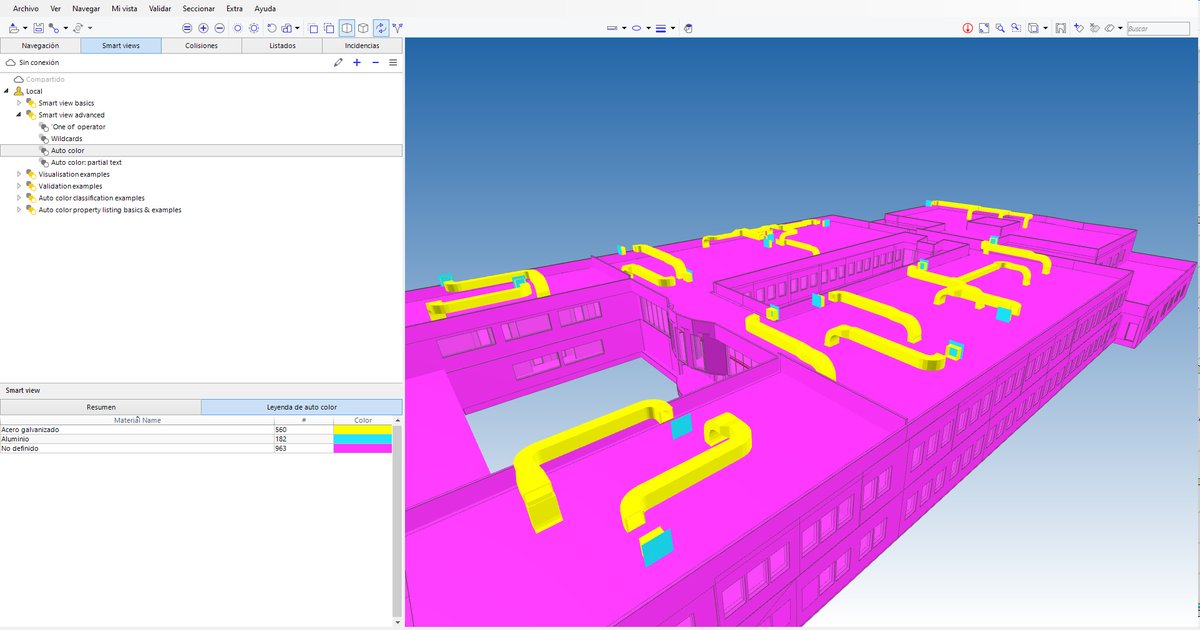
Task: Open the Navegar menu
Action: (86, 8)
